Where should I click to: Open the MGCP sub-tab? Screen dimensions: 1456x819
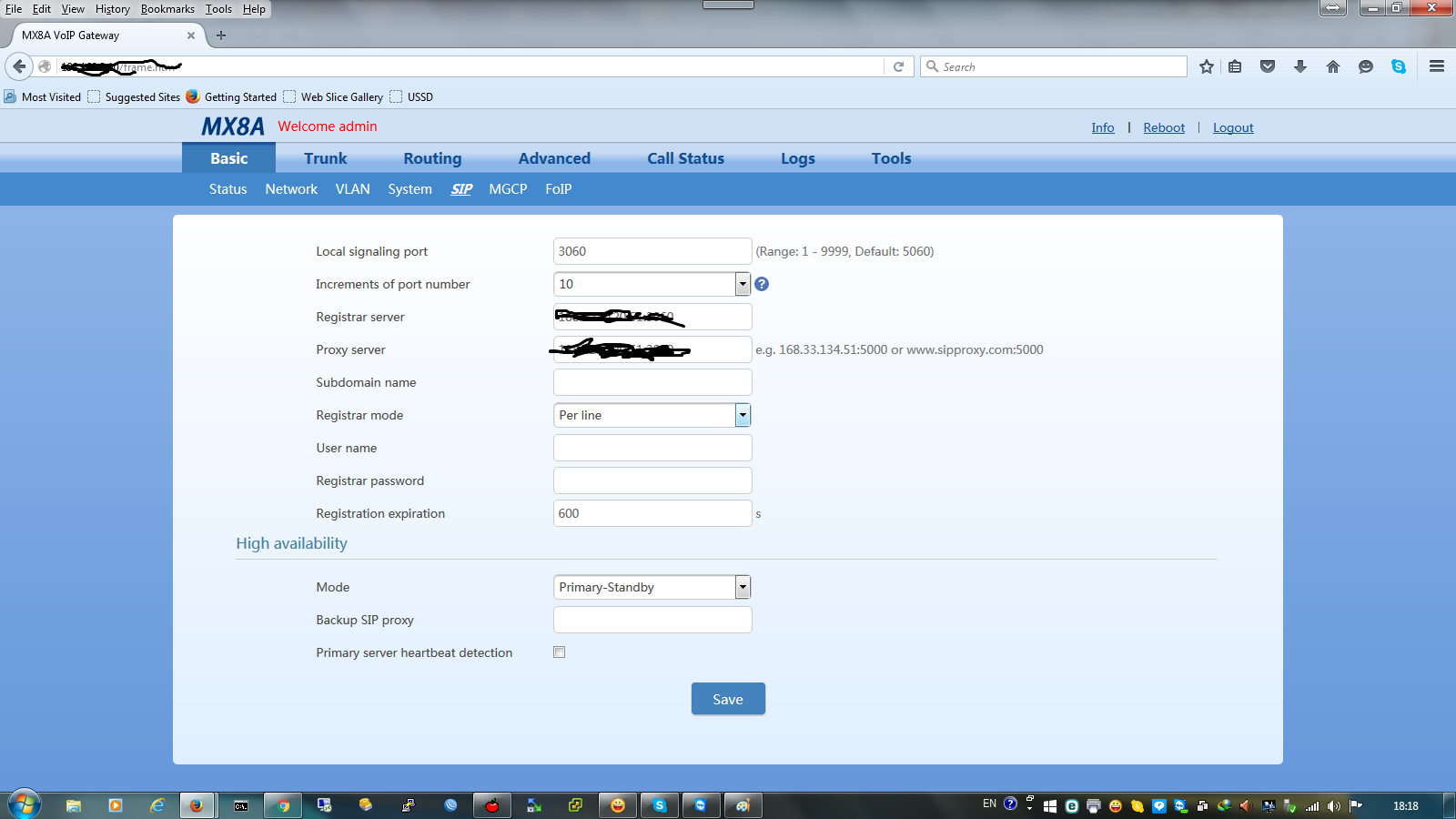coord(508,189)
